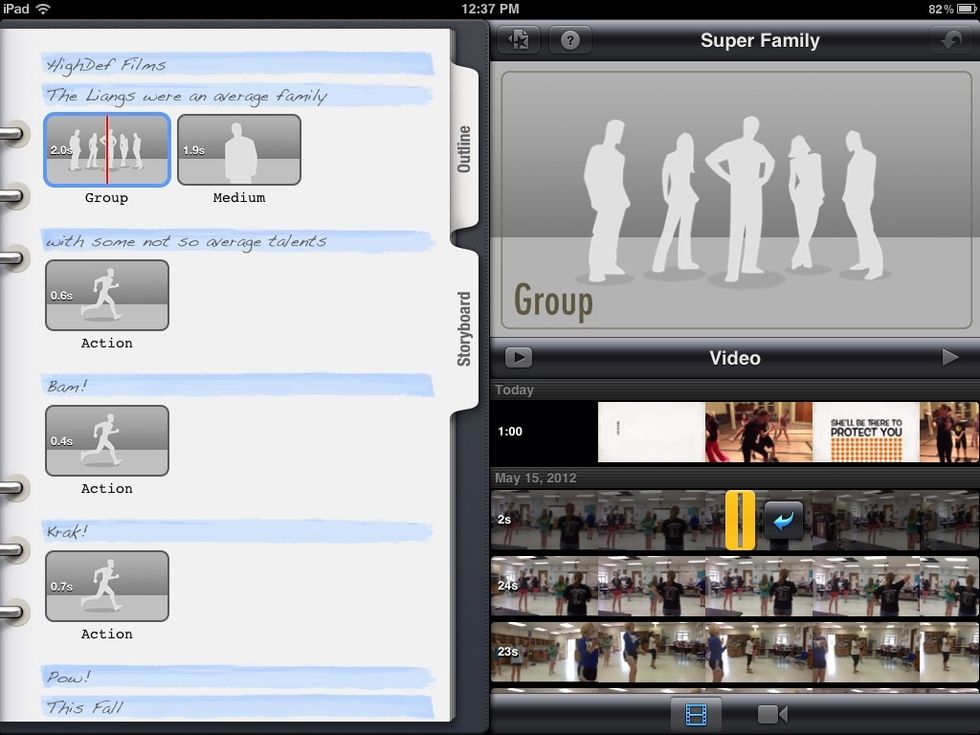Tap the right-side play arrow to preview clips
This screenshot has height=735, width=980.
click(x=952, y=357)
